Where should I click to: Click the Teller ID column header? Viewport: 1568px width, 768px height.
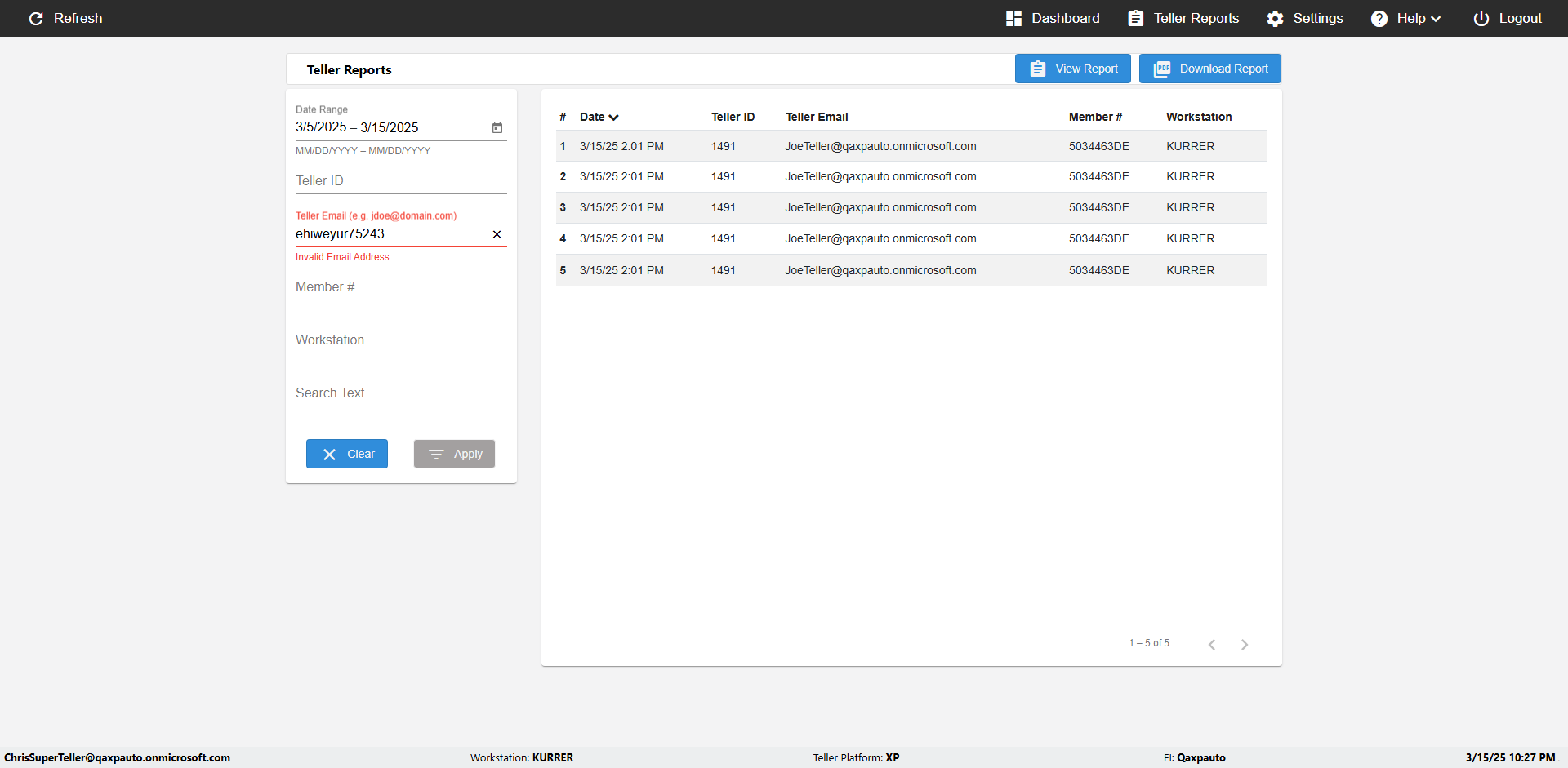(x=733, y=117)
